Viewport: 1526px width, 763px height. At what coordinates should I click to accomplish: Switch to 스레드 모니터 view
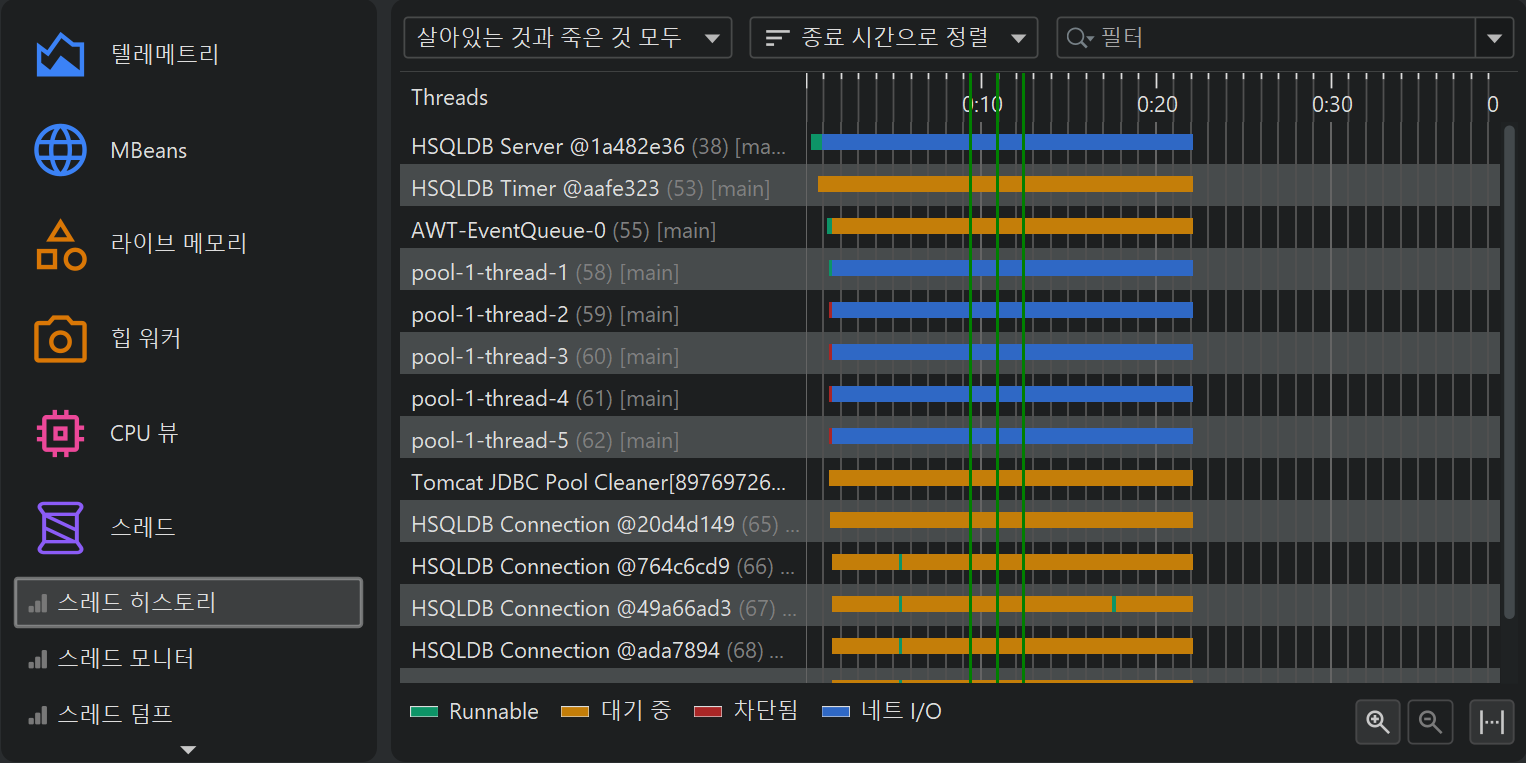click(x=125, y=658)
